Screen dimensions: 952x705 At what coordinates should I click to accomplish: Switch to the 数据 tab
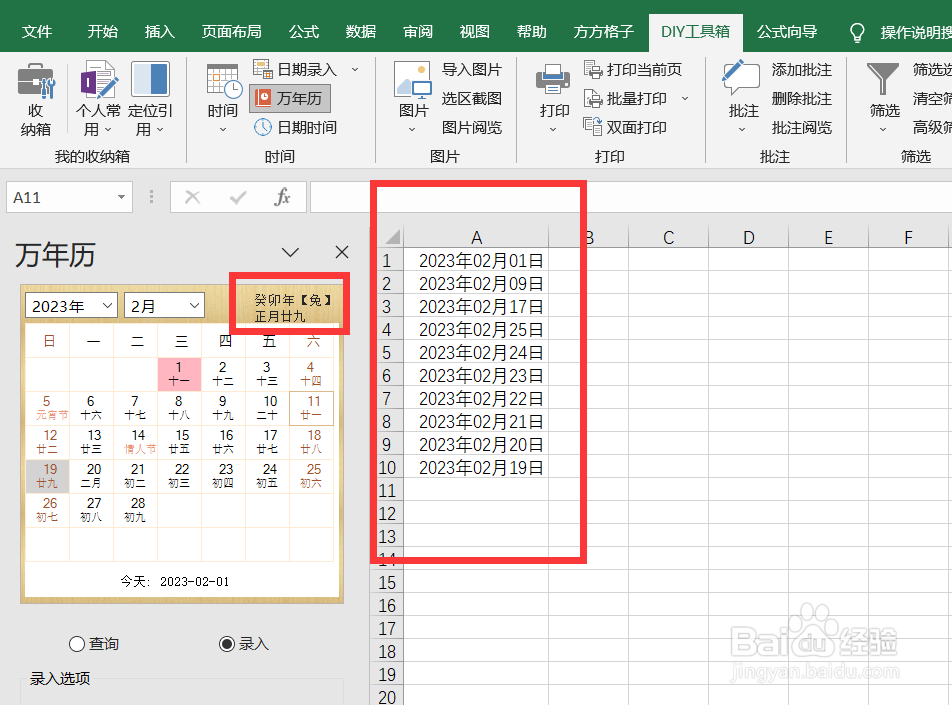pos(361,32)
